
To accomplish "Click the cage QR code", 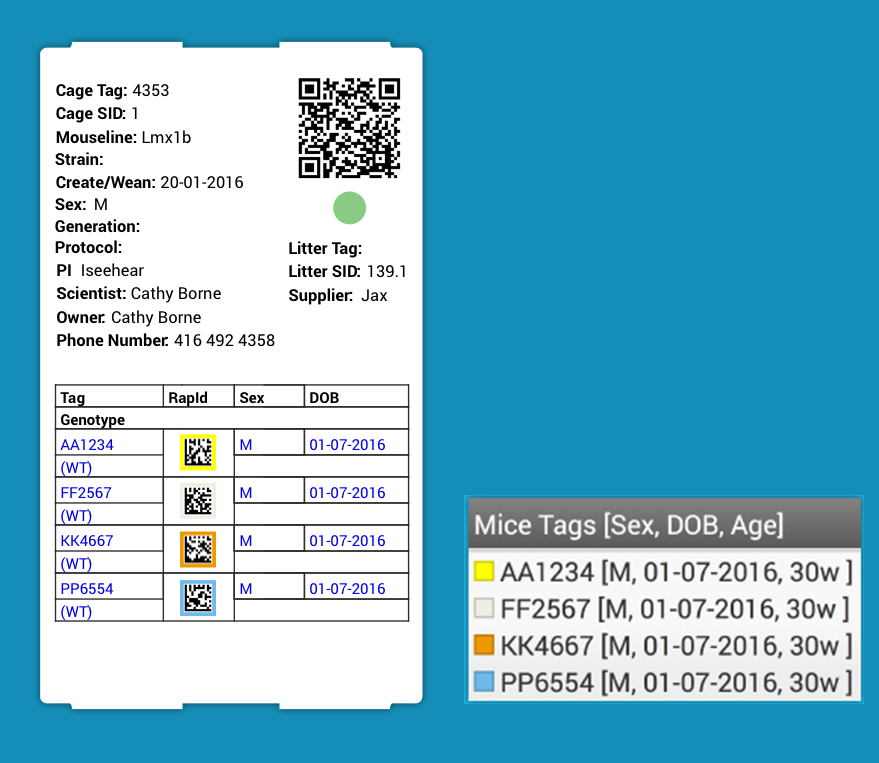I will pos(349,128).
